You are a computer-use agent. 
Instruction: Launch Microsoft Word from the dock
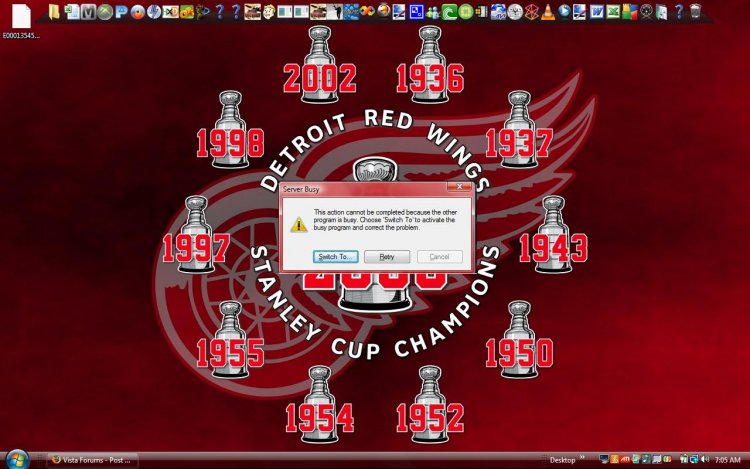[x=597, y=12]
